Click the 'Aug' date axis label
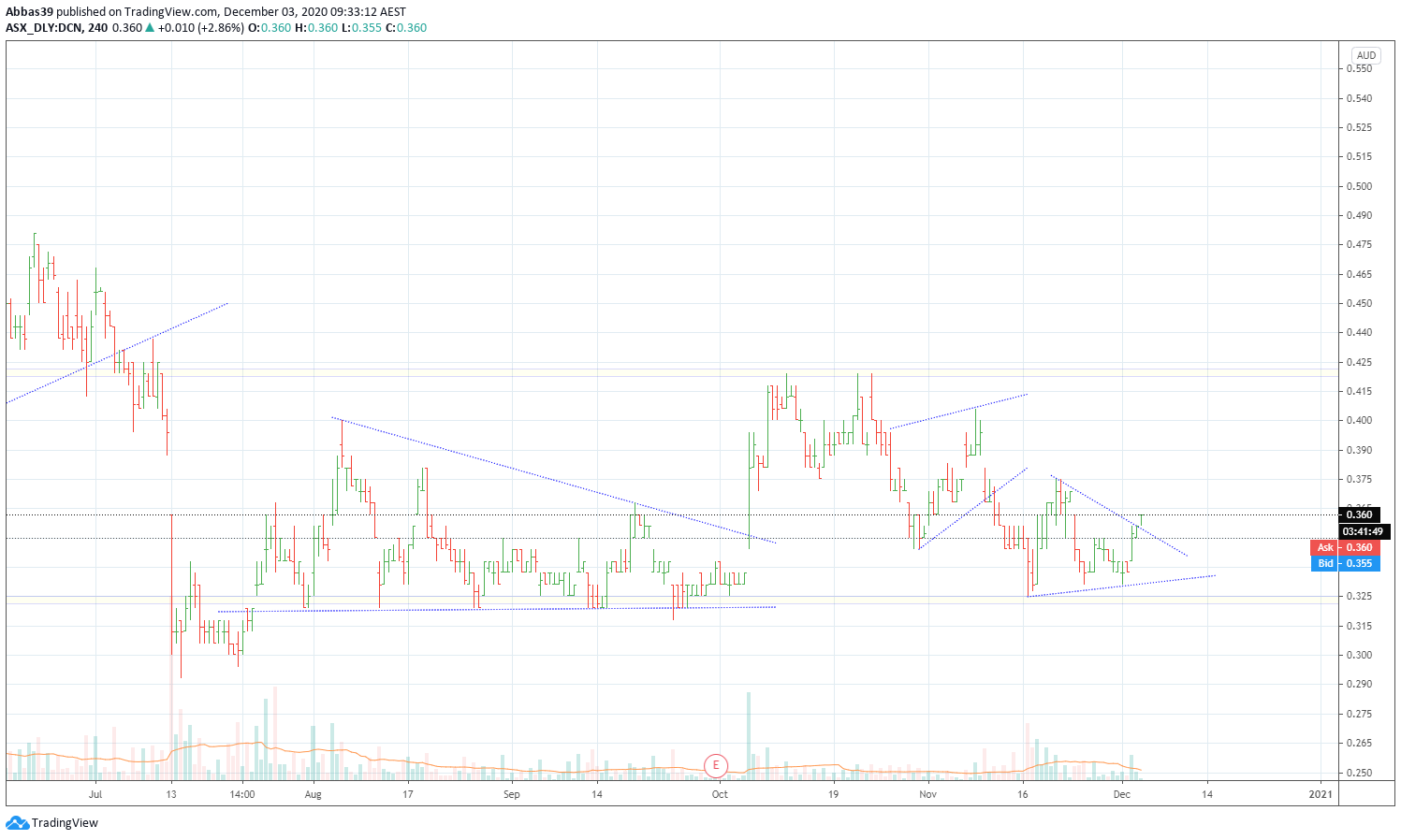This screenshot has height=840, width=1401. (x=313, y=794)
